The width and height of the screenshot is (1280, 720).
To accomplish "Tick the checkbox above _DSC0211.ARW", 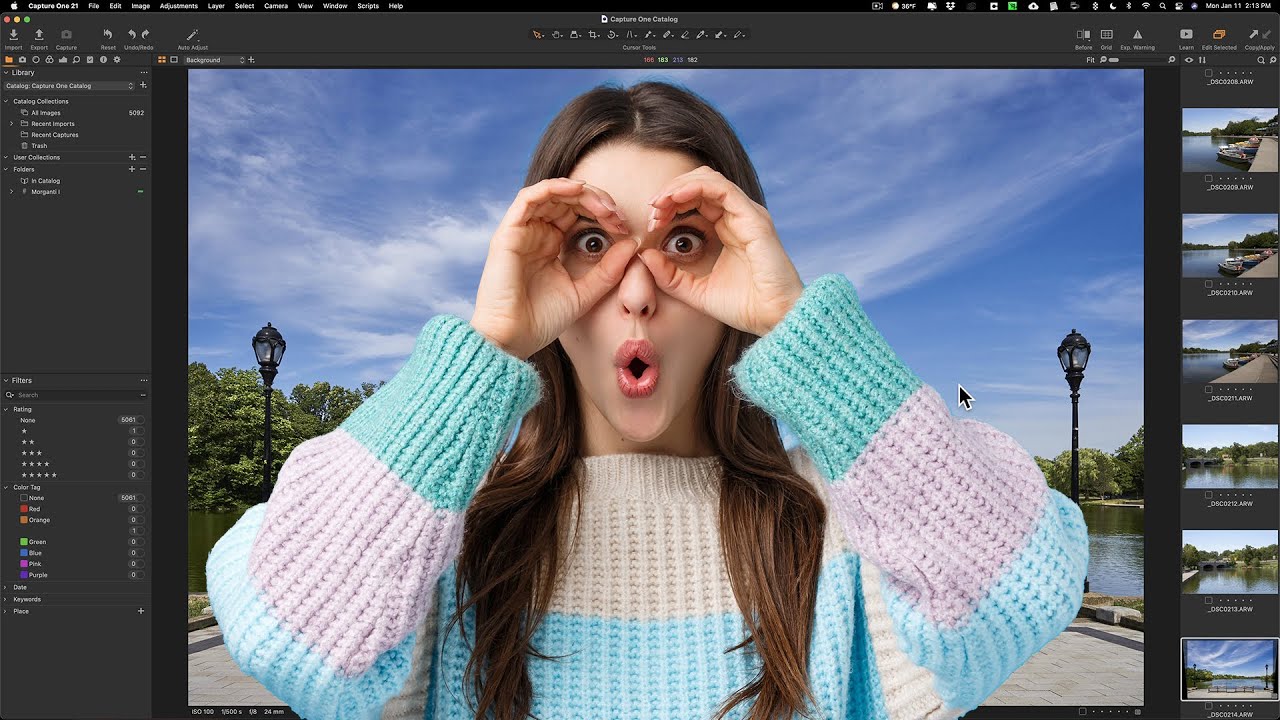I will pos(1208,389).
